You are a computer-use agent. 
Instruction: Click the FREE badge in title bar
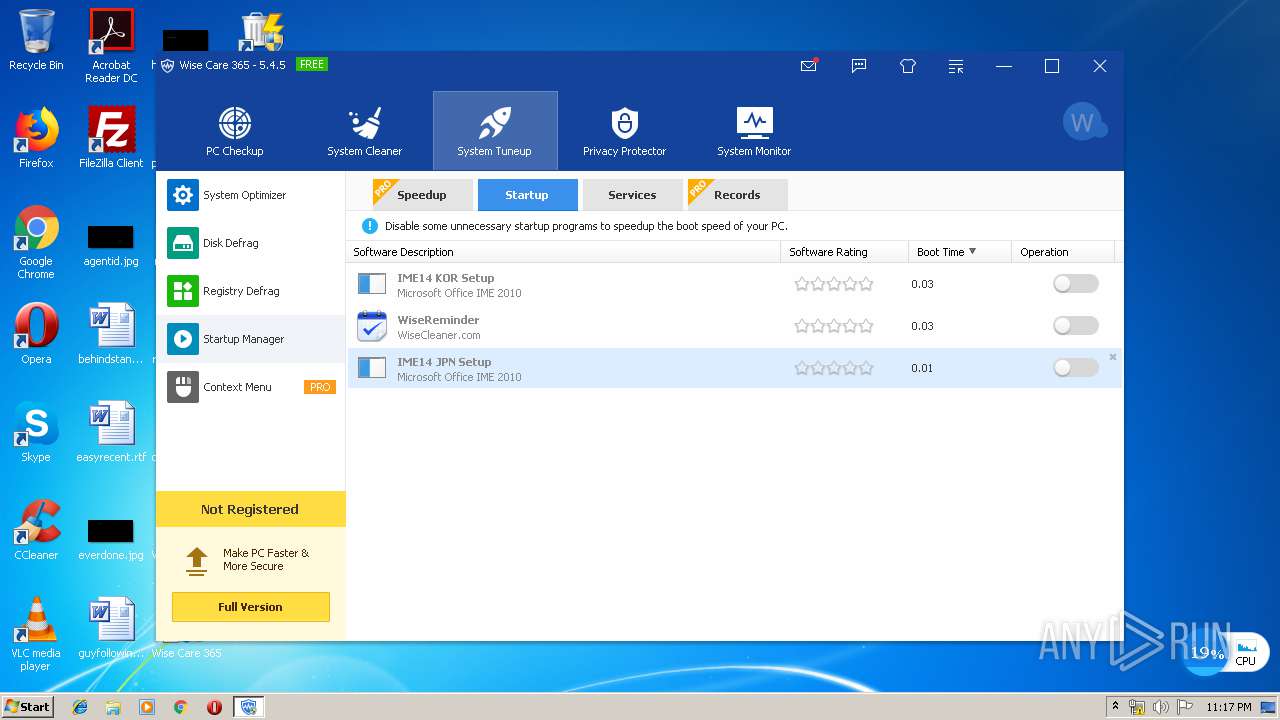[x=312, y=64]
